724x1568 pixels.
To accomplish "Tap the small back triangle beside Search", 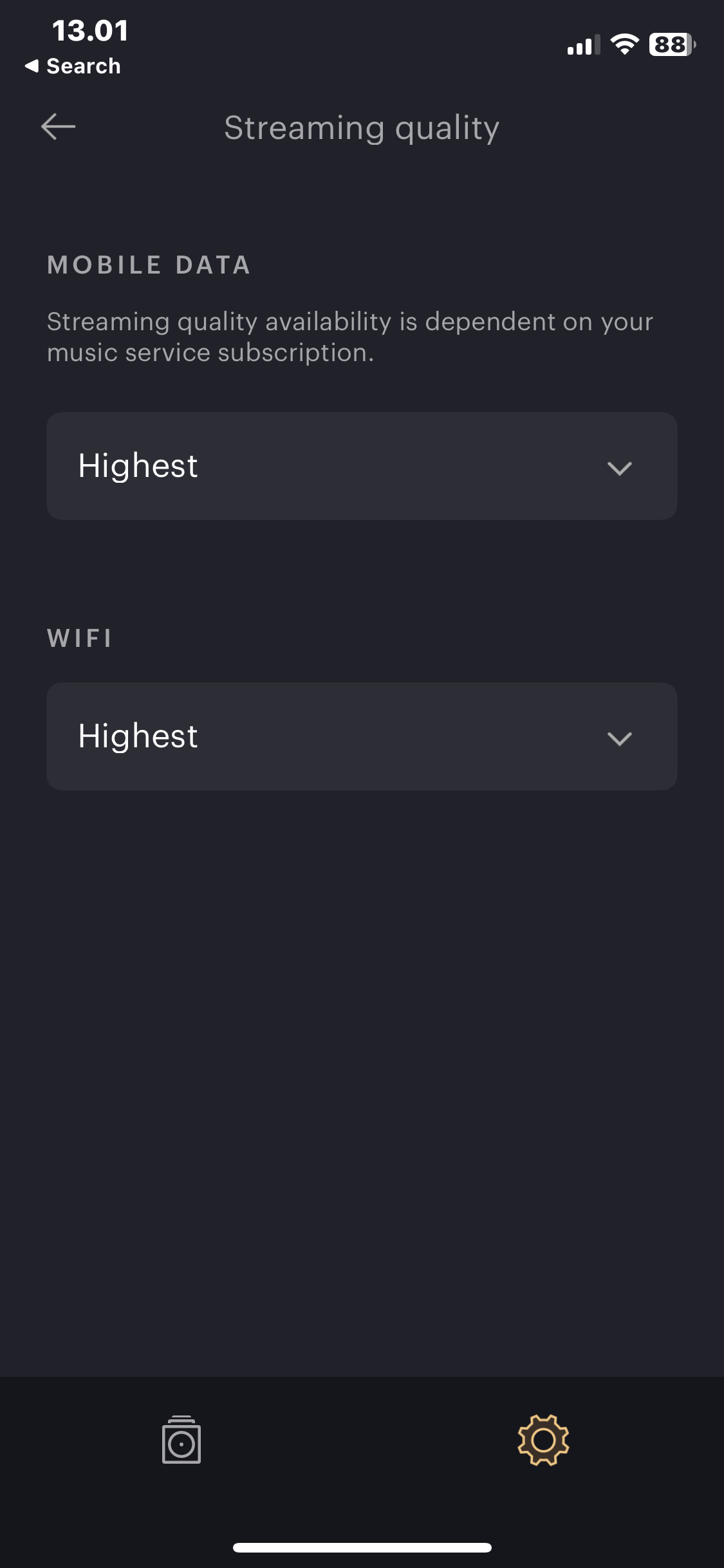I will (x=32, y=66).
